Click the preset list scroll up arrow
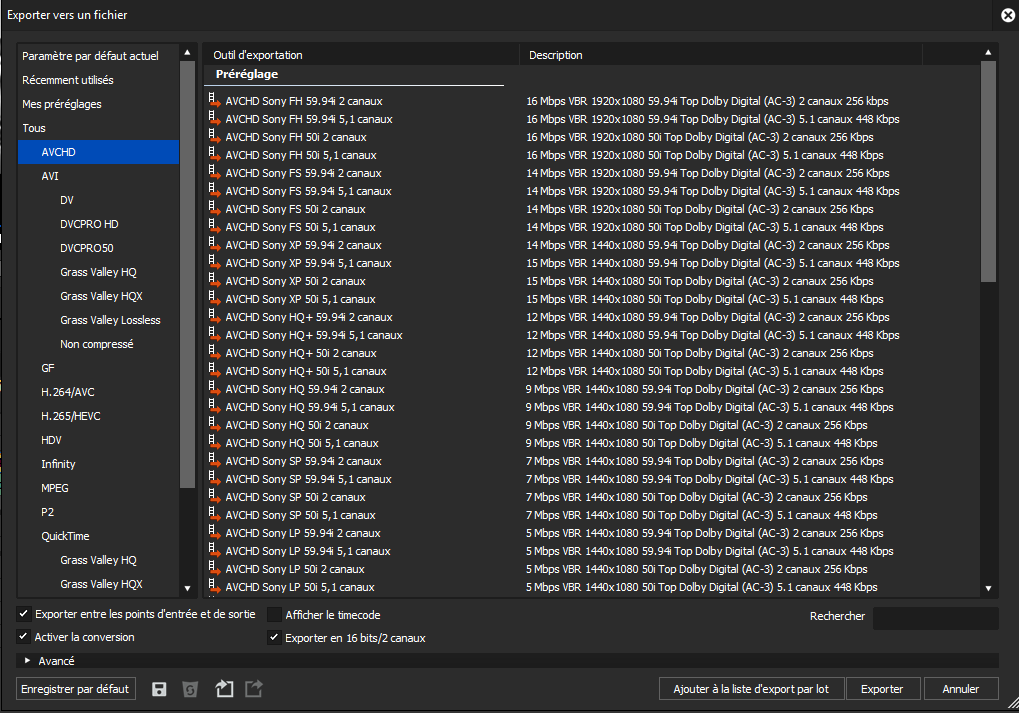Screen dimensions: 1019x713 click(x=988, y=53)
